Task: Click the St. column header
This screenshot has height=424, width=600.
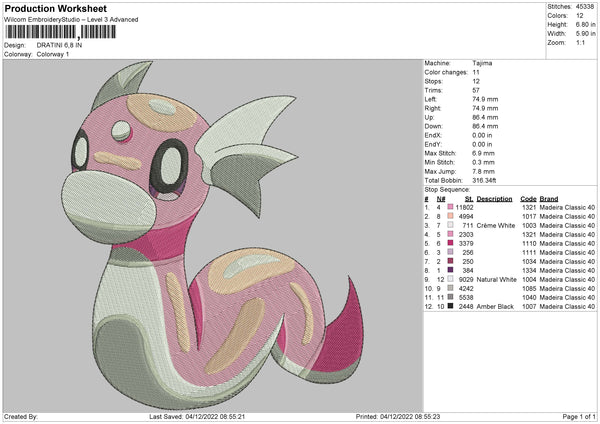Action: click(469, 199)
